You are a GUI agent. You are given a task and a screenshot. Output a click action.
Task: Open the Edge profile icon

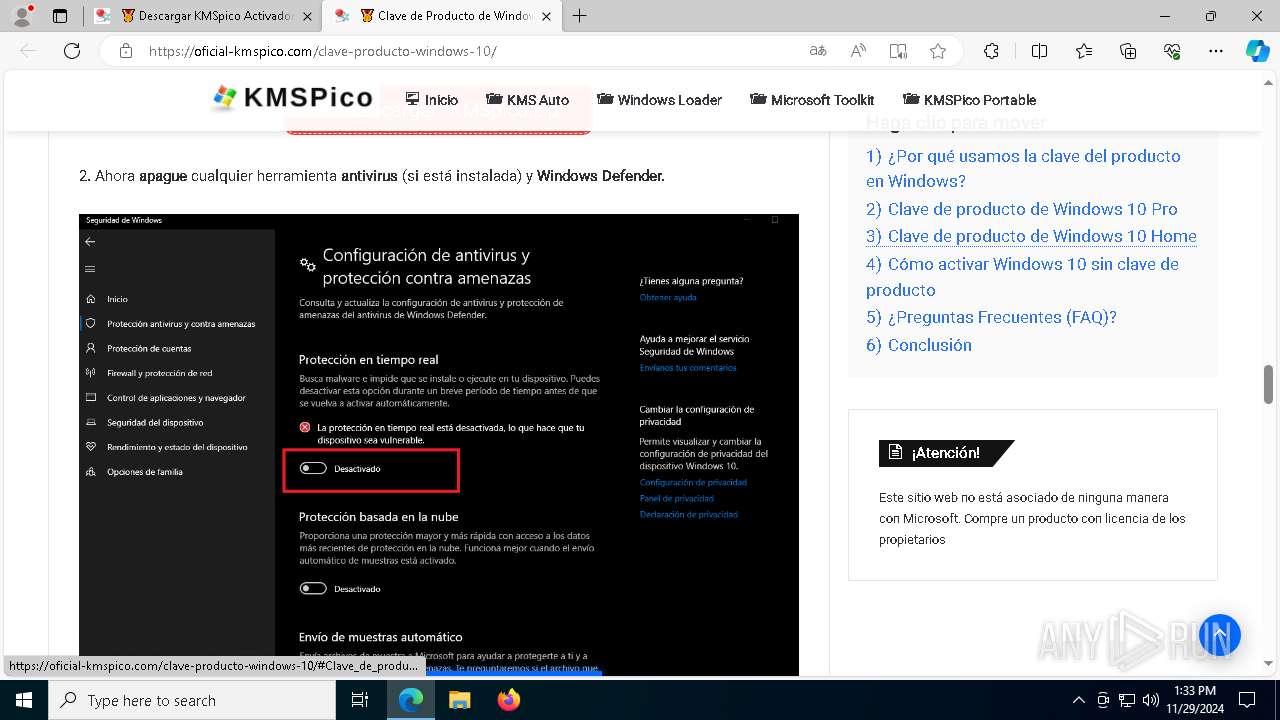point(22,16)
